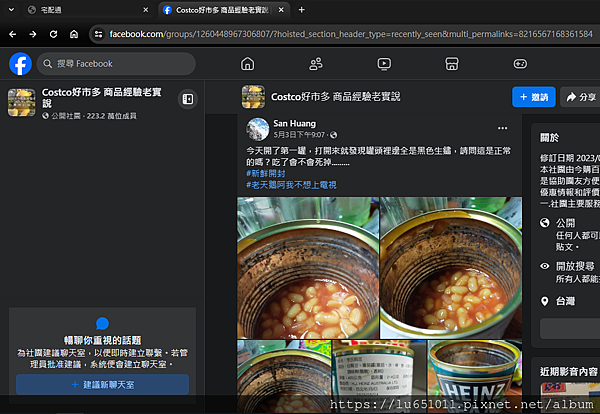This screenshot has height=414, width=600.
Task: Select the Costco好市多 Facebook browser tab
Action: (x=224, y=10)
